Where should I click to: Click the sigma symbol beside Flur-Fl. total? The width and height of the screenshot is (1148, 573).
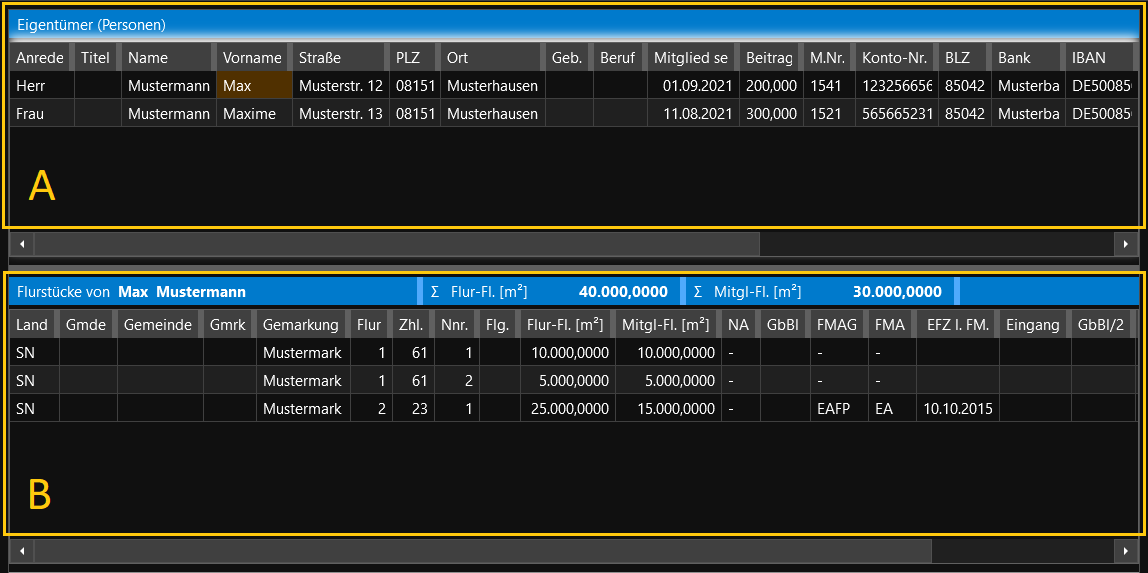pyautogui.click(x=434, y=292)
